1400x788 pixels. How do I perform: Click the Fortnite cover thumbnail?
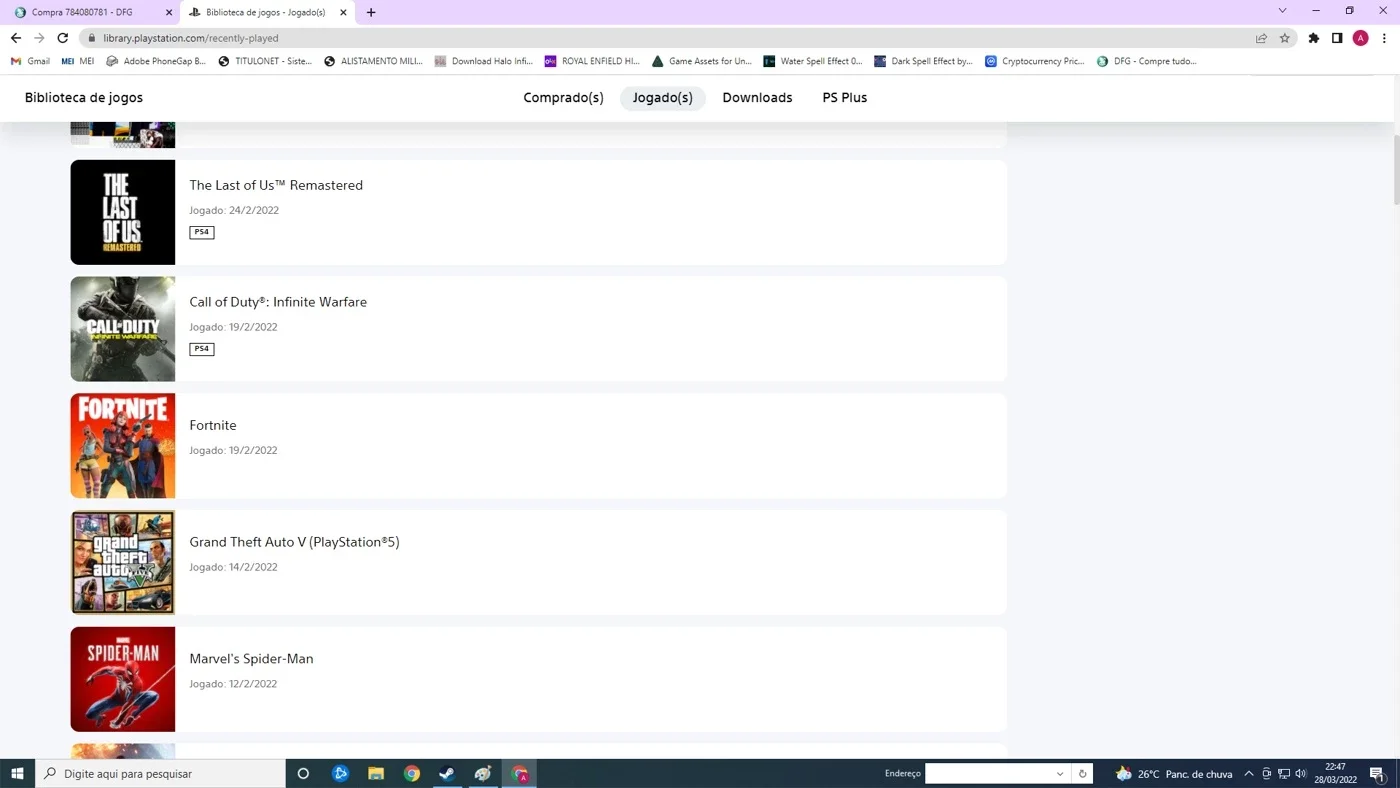coord(123,445)
